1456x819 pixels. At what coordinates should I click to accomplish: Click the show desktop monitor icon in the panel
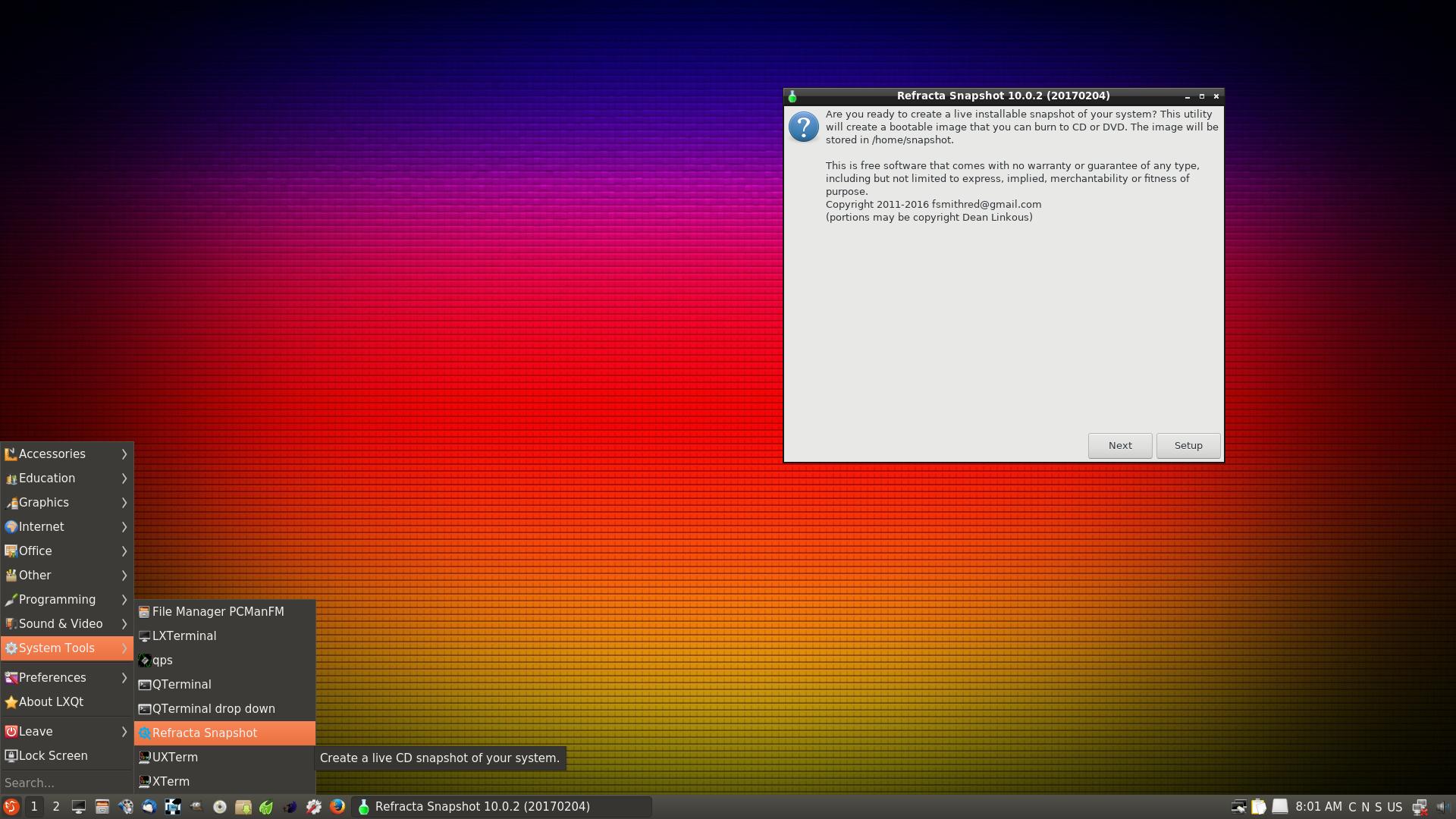pyautogui.click(x=78, y=807)
